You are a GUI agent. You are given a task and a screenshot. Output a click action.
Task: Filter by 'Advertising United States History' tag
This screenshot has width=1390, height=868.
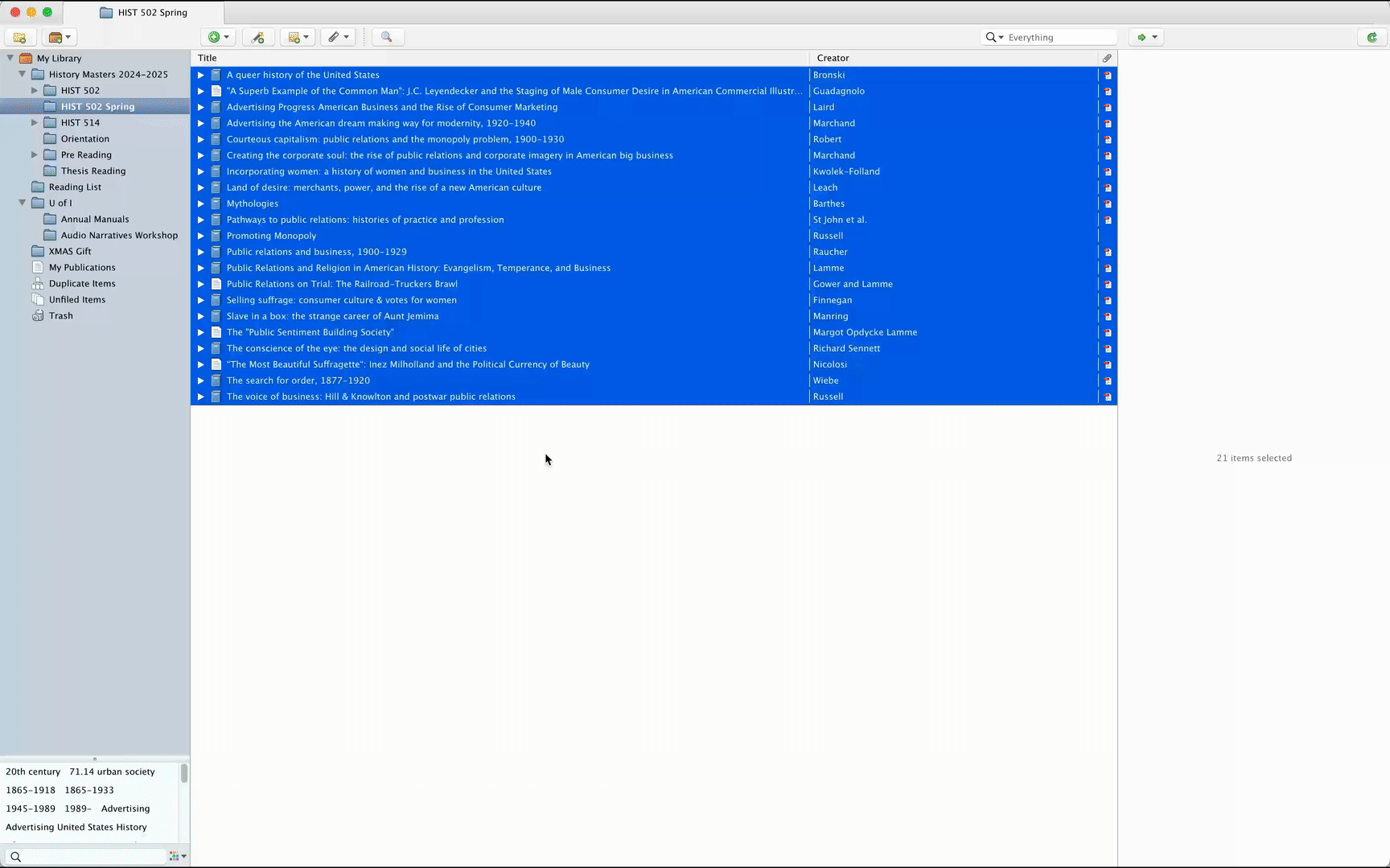tap(76, 827)
